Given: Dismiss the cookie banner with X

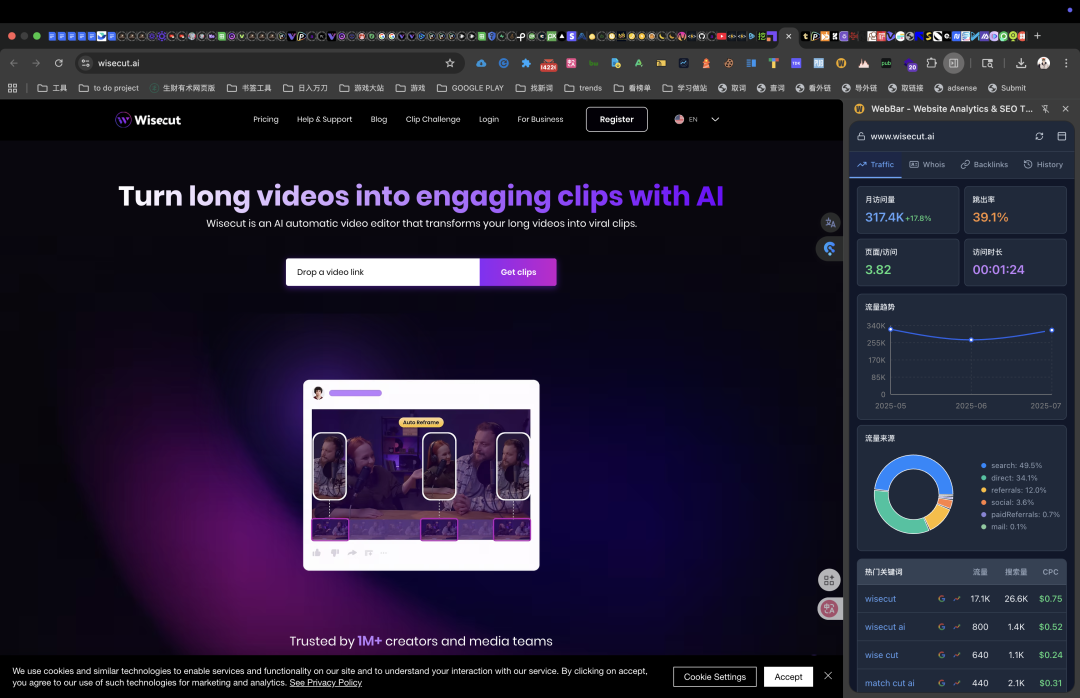Looking at the screenshot, I should pos(828,676).
